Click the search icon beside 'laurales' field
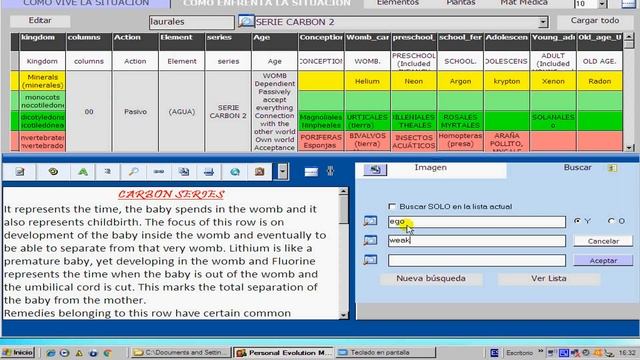The height and width of the screenshot is (360, 640). [x=246, y=21]
